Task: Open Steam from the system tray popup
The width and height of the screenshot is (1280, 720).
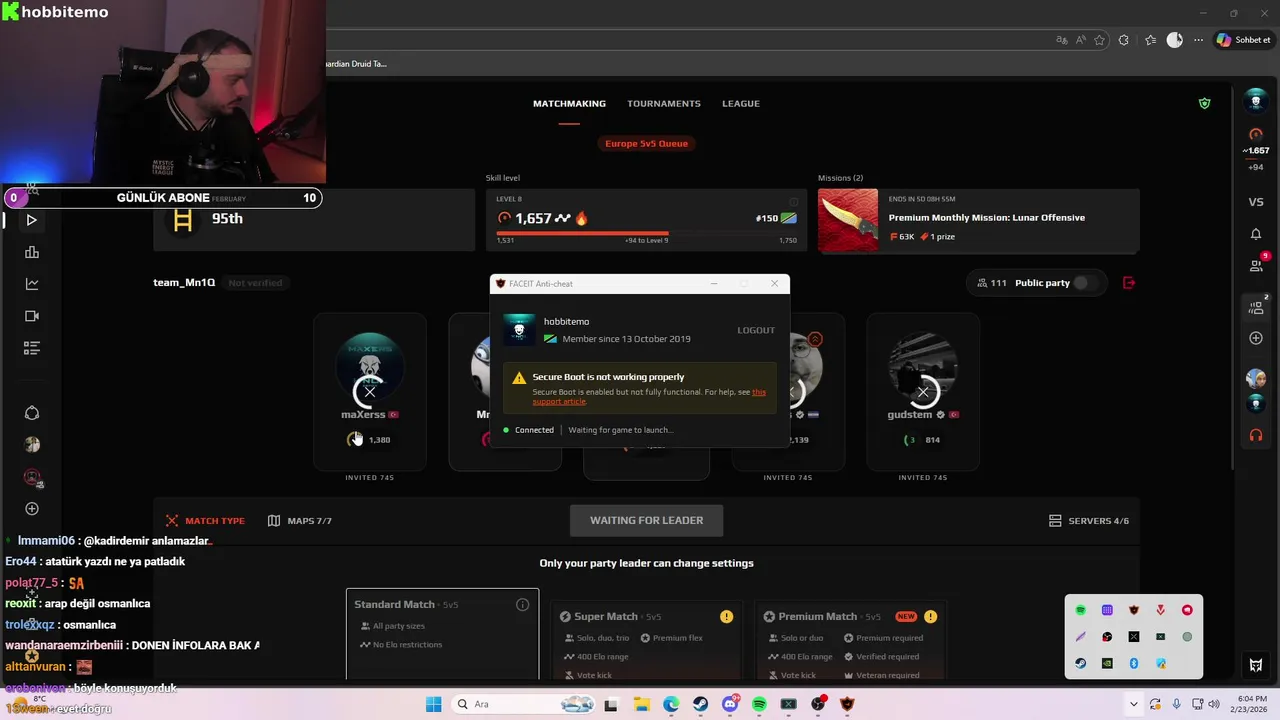Action: 1080,664
